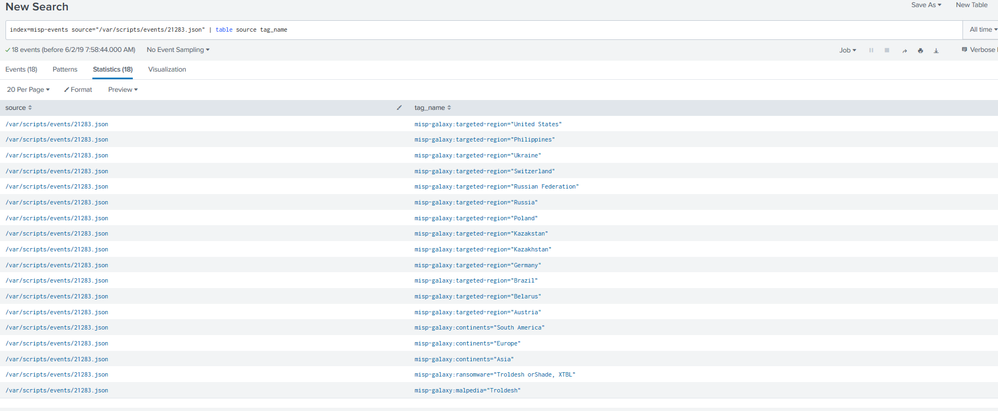The width and height of the screenshot is (998, 411).
Task: Select the continents="South America" cell
Action: [x=479, y=328]
